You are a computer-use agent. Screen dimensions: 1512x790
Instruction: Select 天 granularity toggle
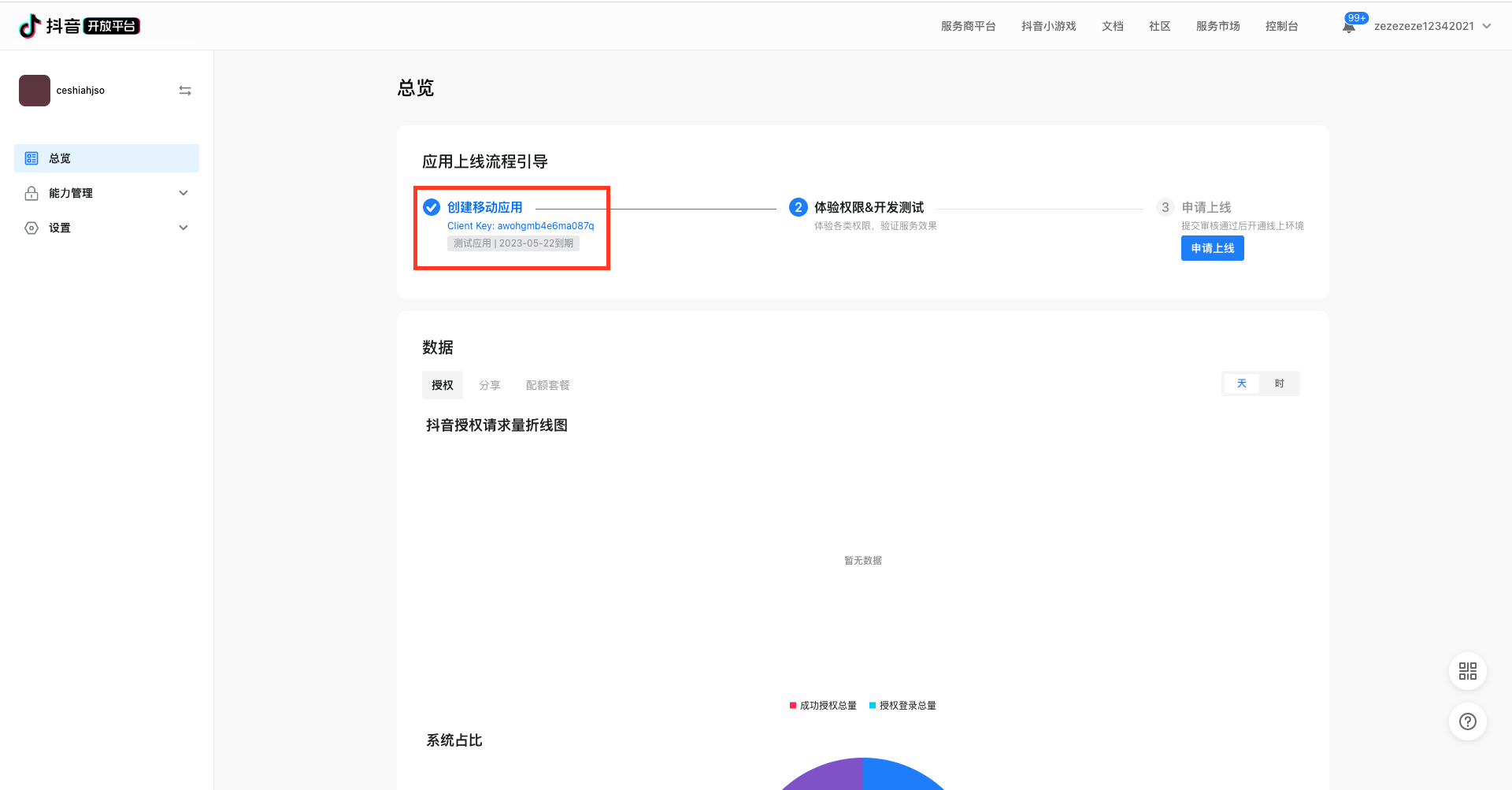pyautogui.click(x=1242, y=384)
